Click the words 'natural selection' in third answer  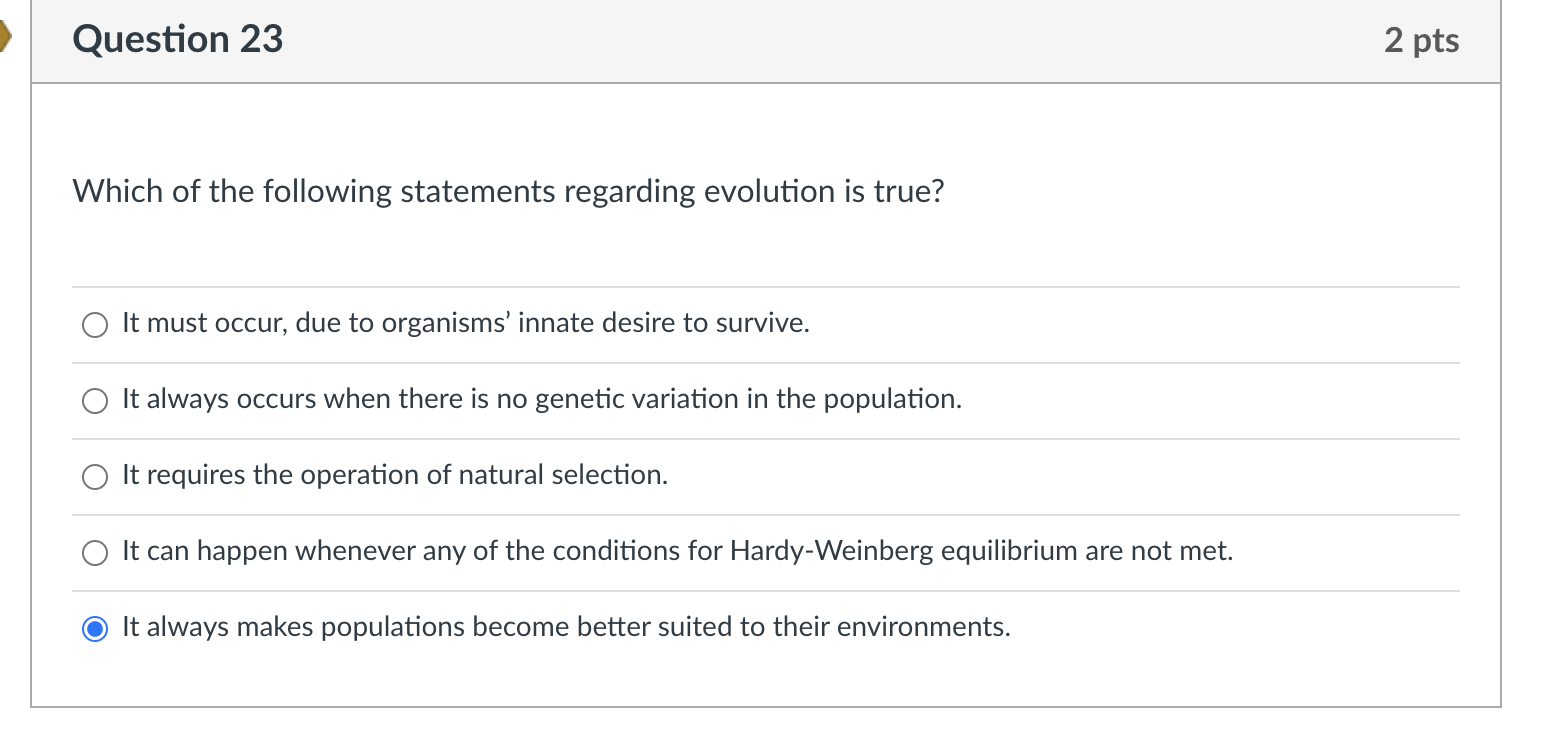pyautogui.click(x=563, y=475)
